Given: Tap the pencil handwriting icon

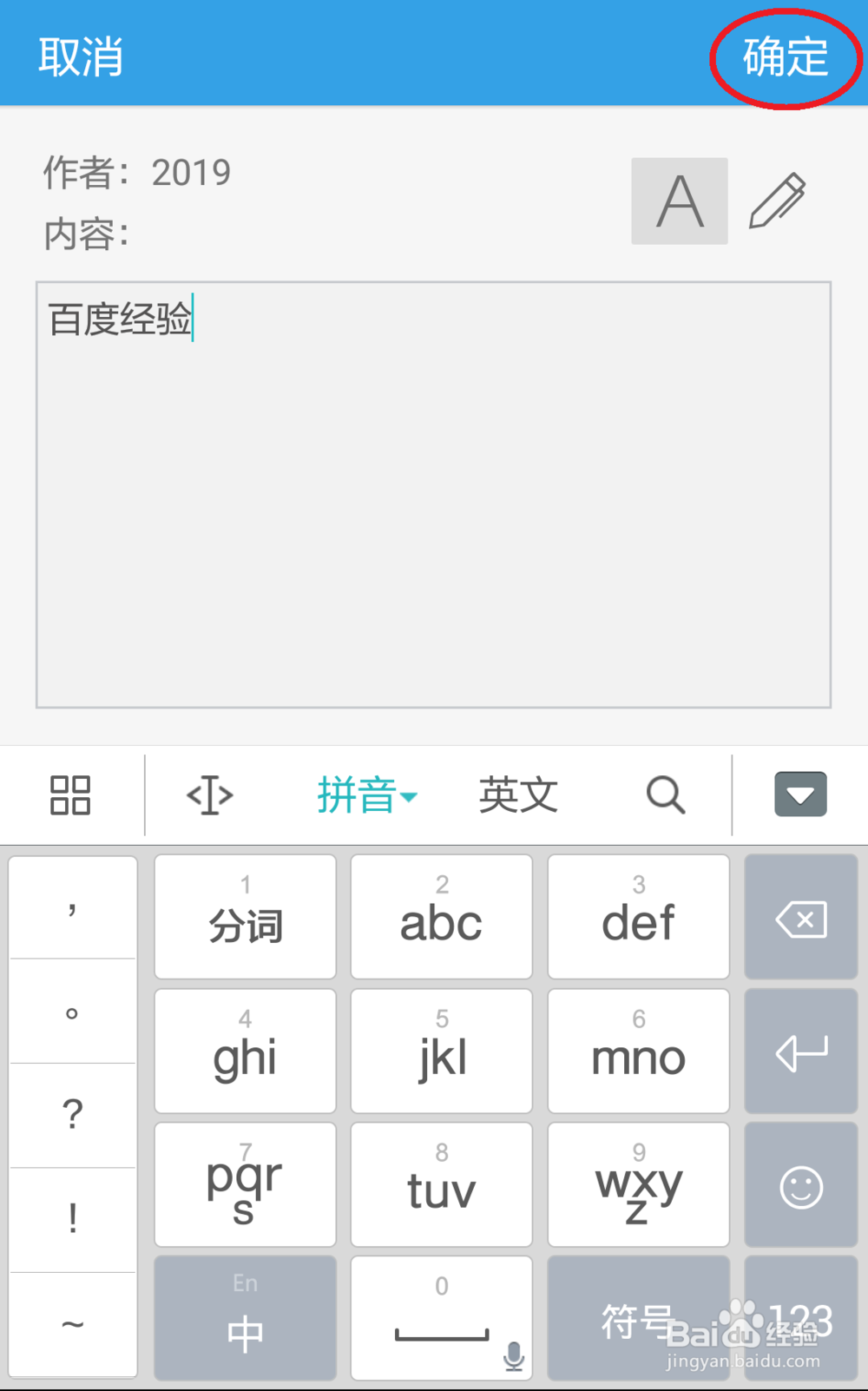Looking at the screenshot, I should click(778, 201).
